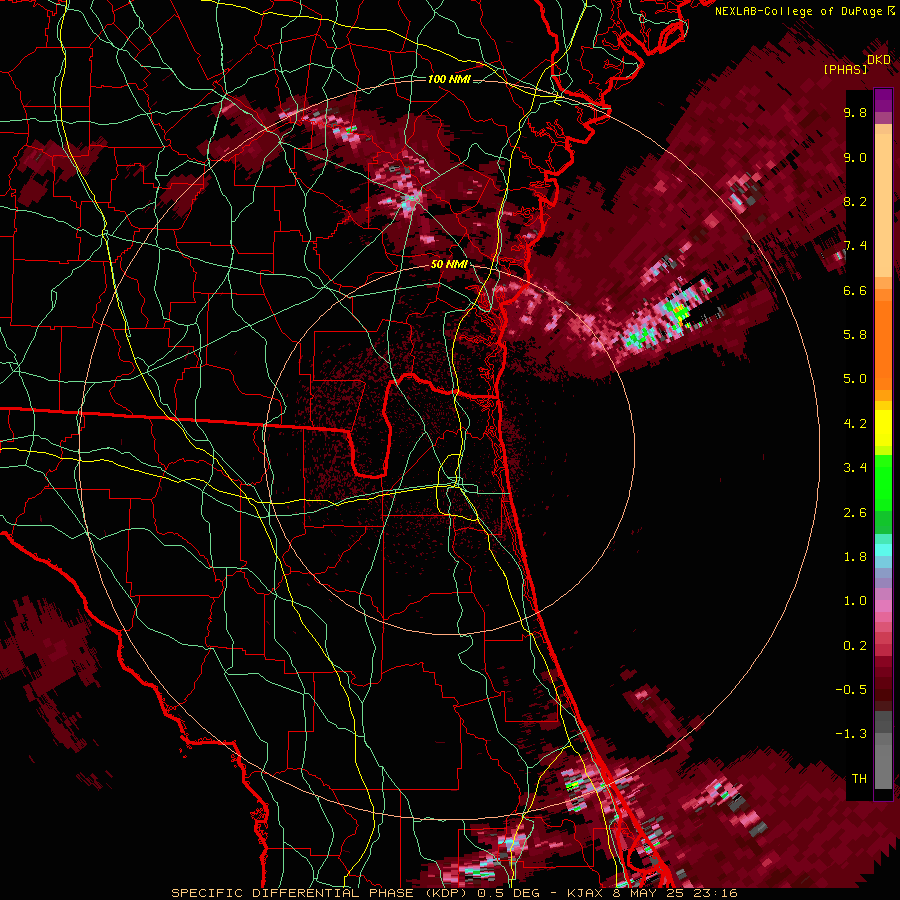Click the -0.5 scale value

tap(851, 690)
